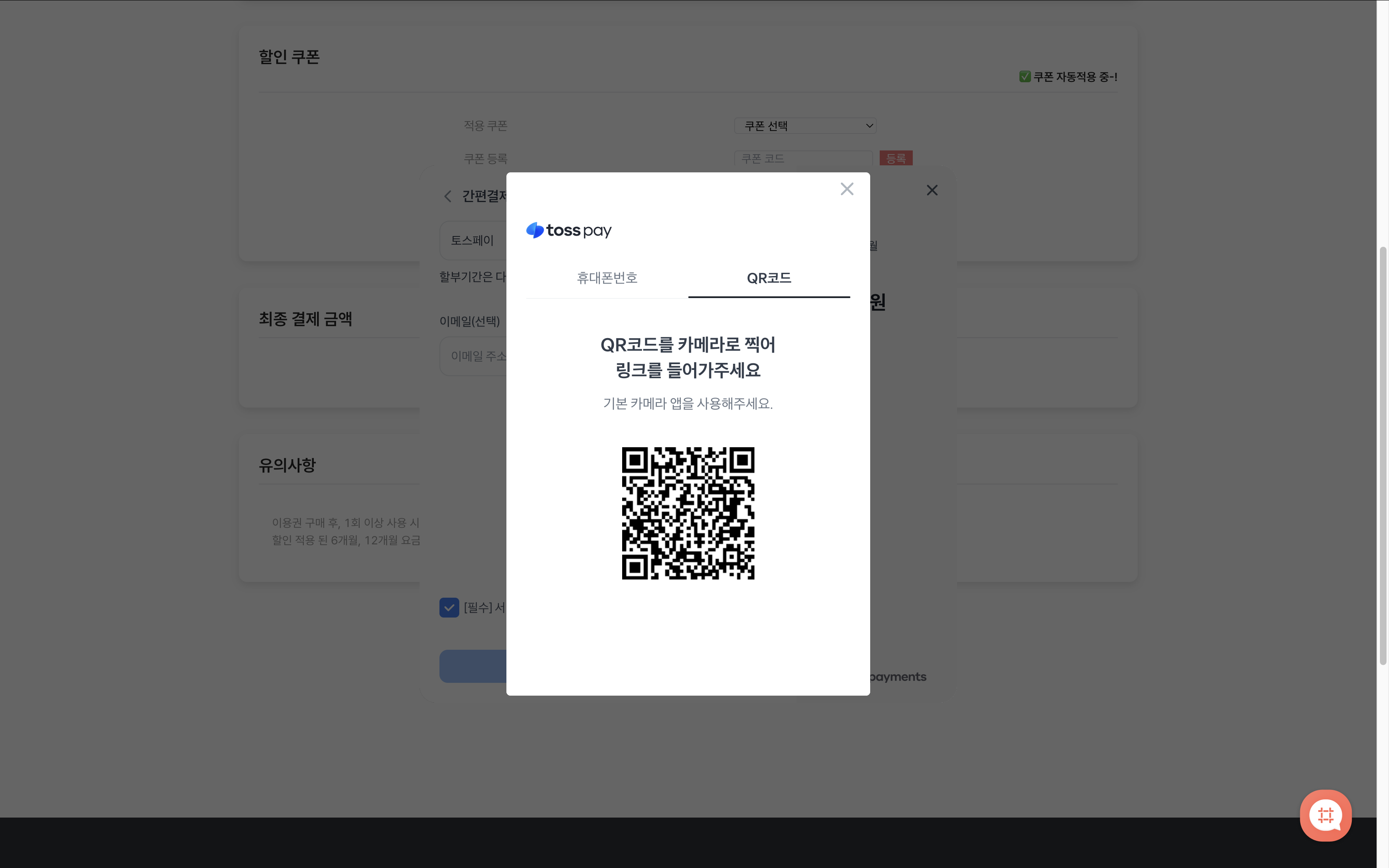Click the 유의사항 heading
1389x868 pixels.
(x=287, y=465)
